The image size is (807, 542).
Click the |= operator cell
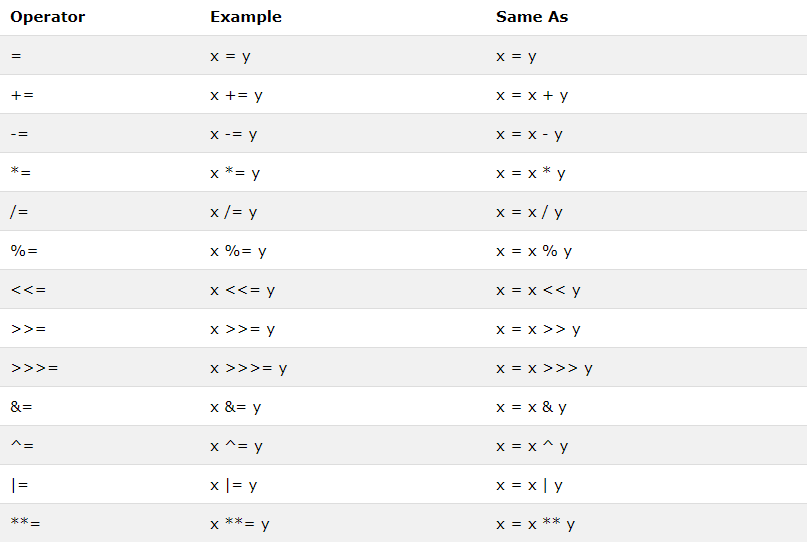[19, 485]
